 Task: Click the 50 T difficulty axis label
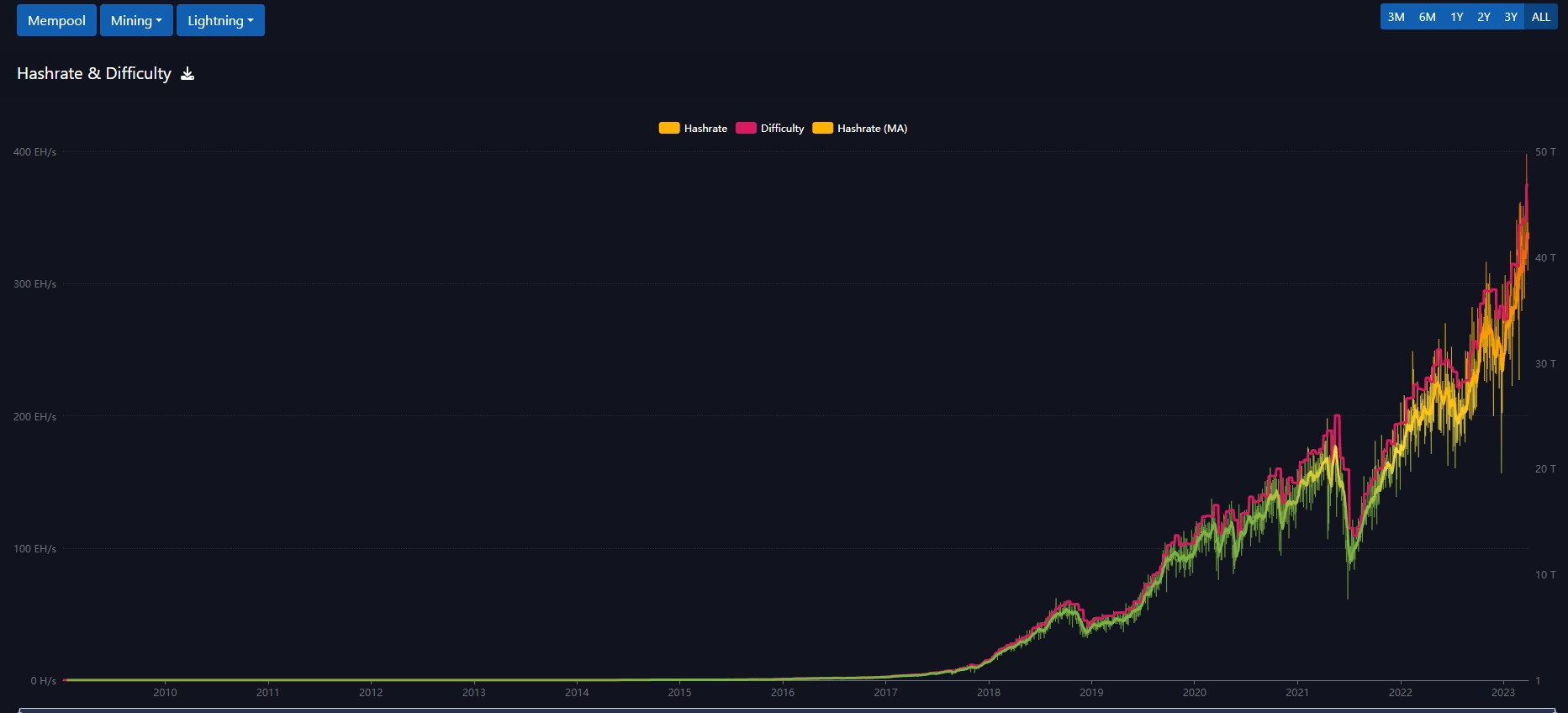1545,152
